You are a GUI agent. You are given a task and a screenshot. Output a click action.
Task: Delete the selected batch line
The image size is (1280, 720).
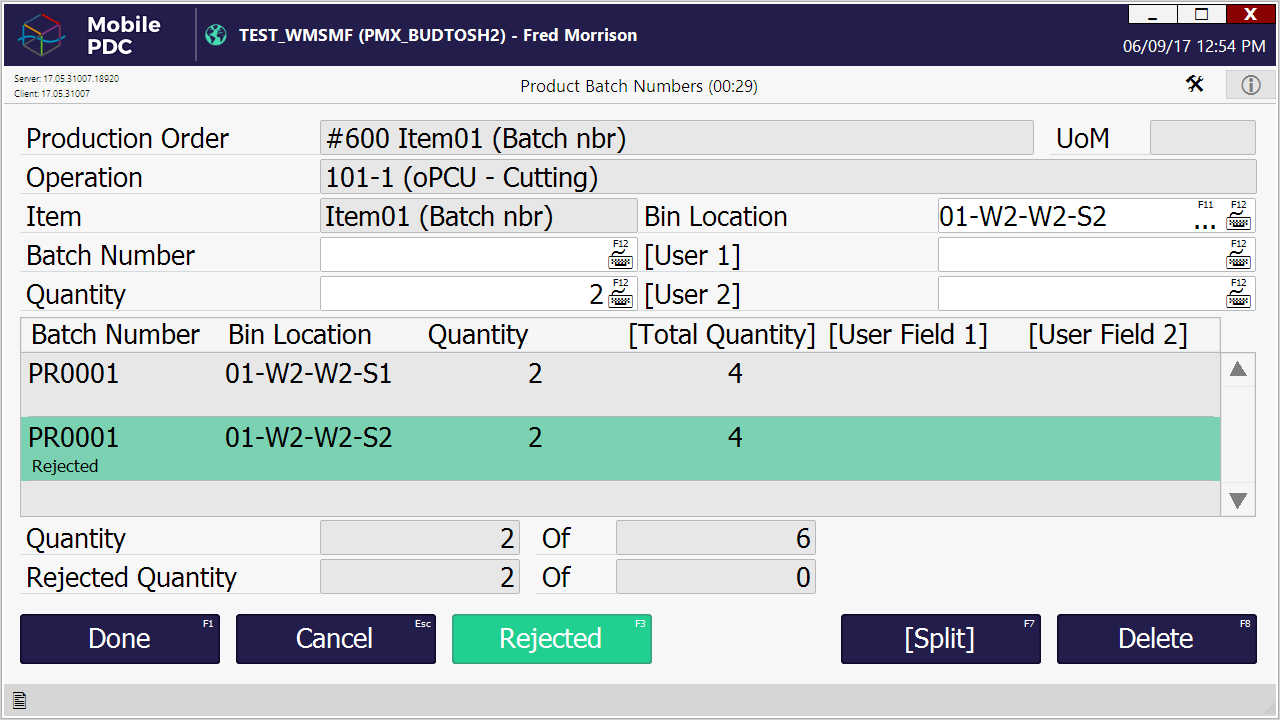point(1156,639)
